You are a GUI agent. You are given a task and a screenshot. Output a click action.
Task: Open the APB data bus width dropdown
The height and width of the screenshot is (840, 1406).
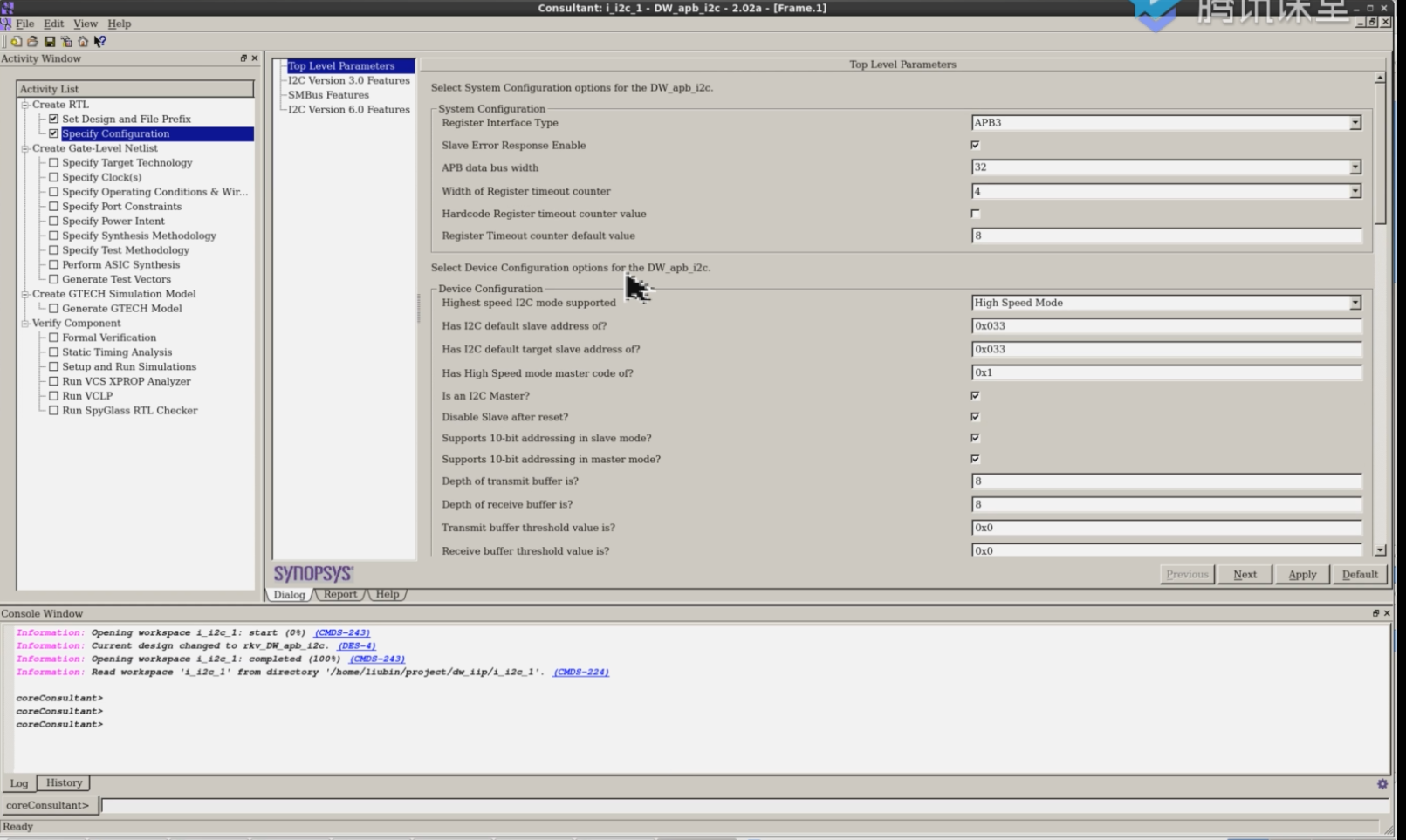(1355, 167)
